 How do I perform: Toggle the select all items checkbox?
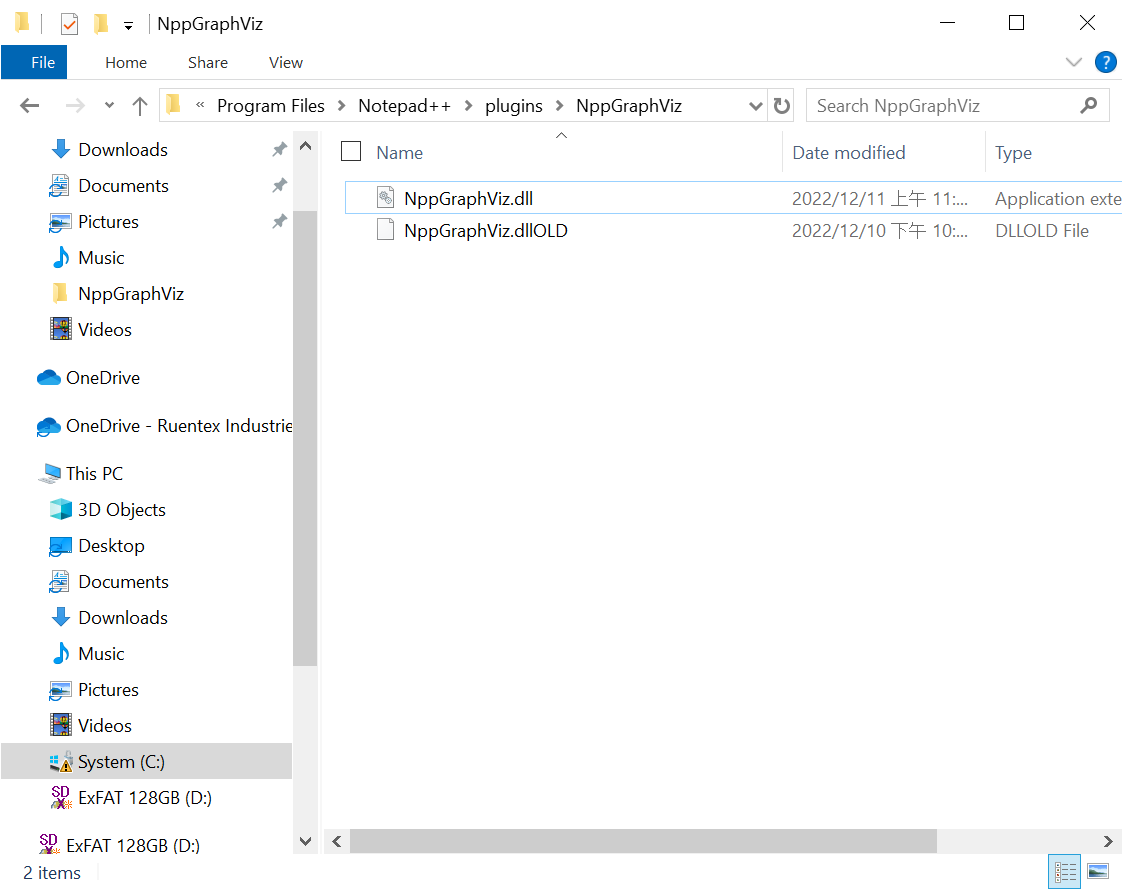(x=351, y=151)
